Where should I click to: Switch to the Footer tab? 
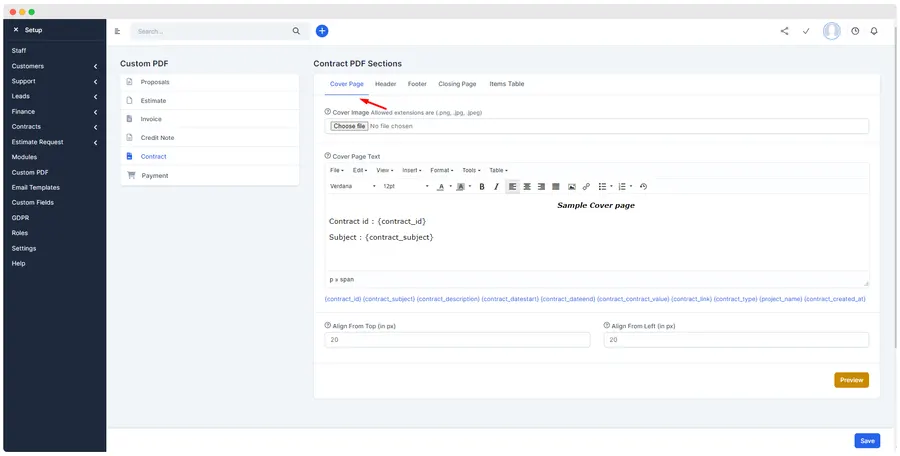pos(417,84)
